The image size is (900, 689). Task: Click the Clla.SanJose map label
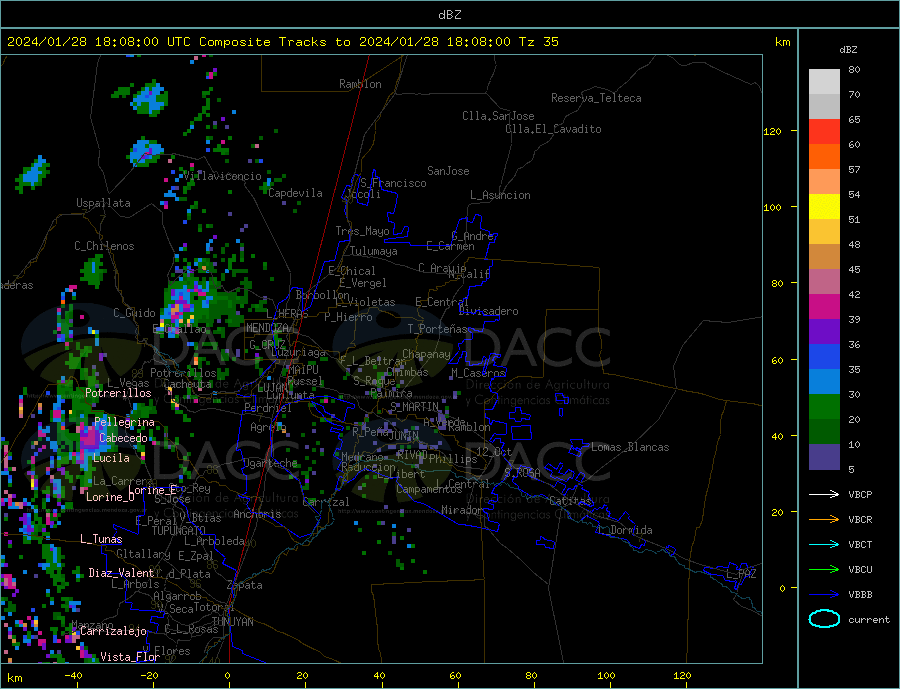pos(498,116)
